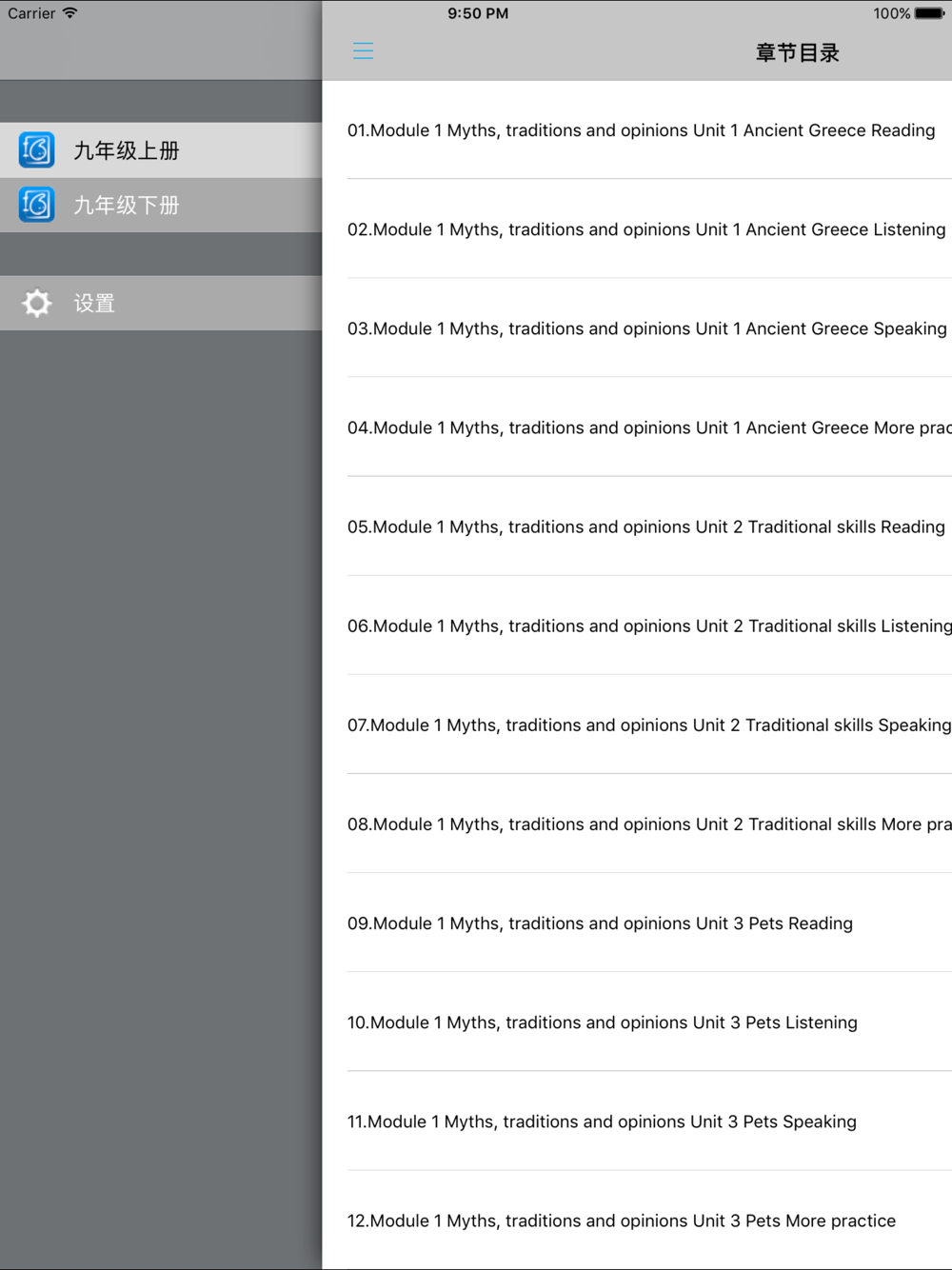Open chapter 09 Pets Reading

tap(649, 923)
